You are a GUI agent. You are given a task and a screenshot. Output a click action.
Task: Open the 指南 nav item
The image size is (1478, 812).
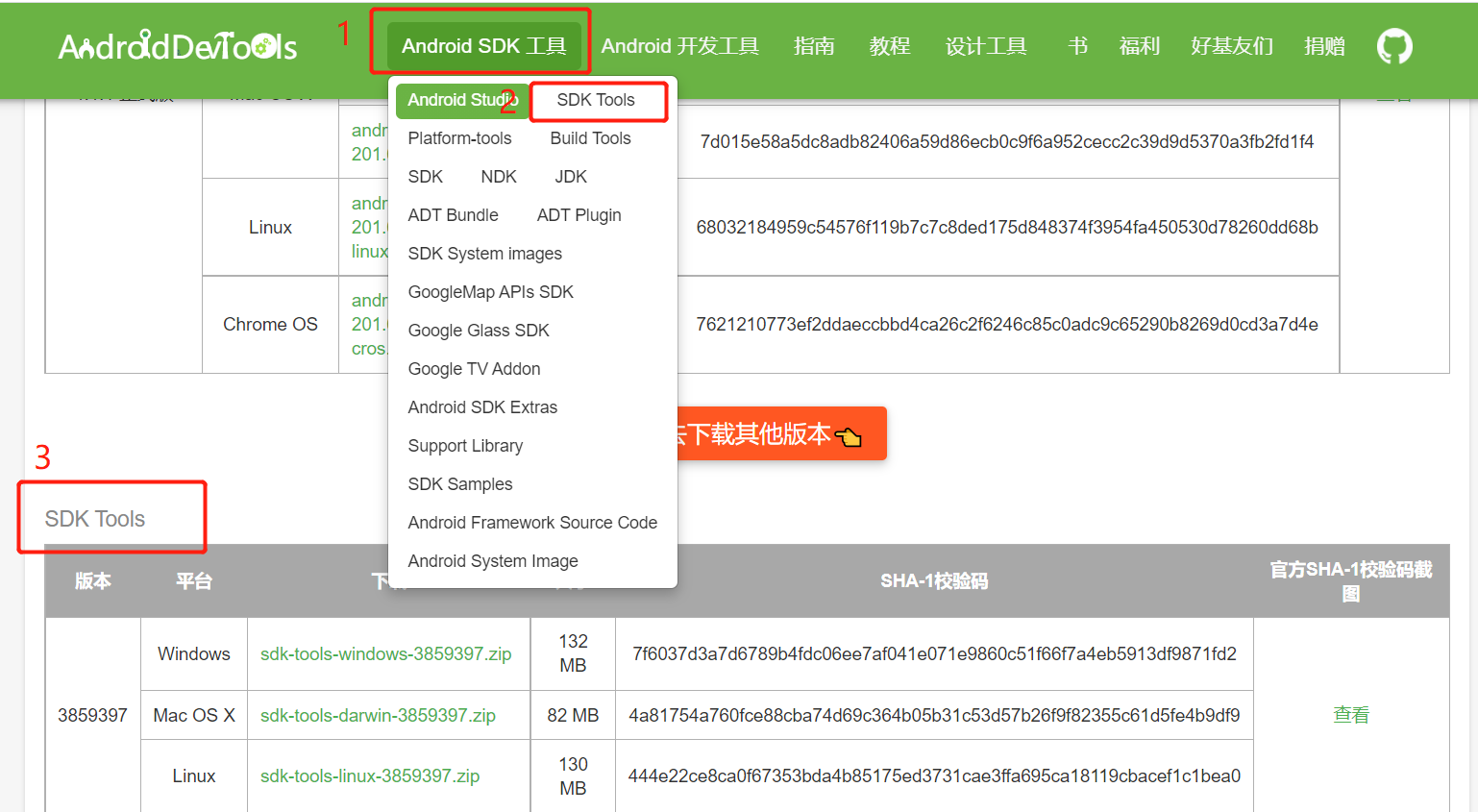tap(814, 46)
